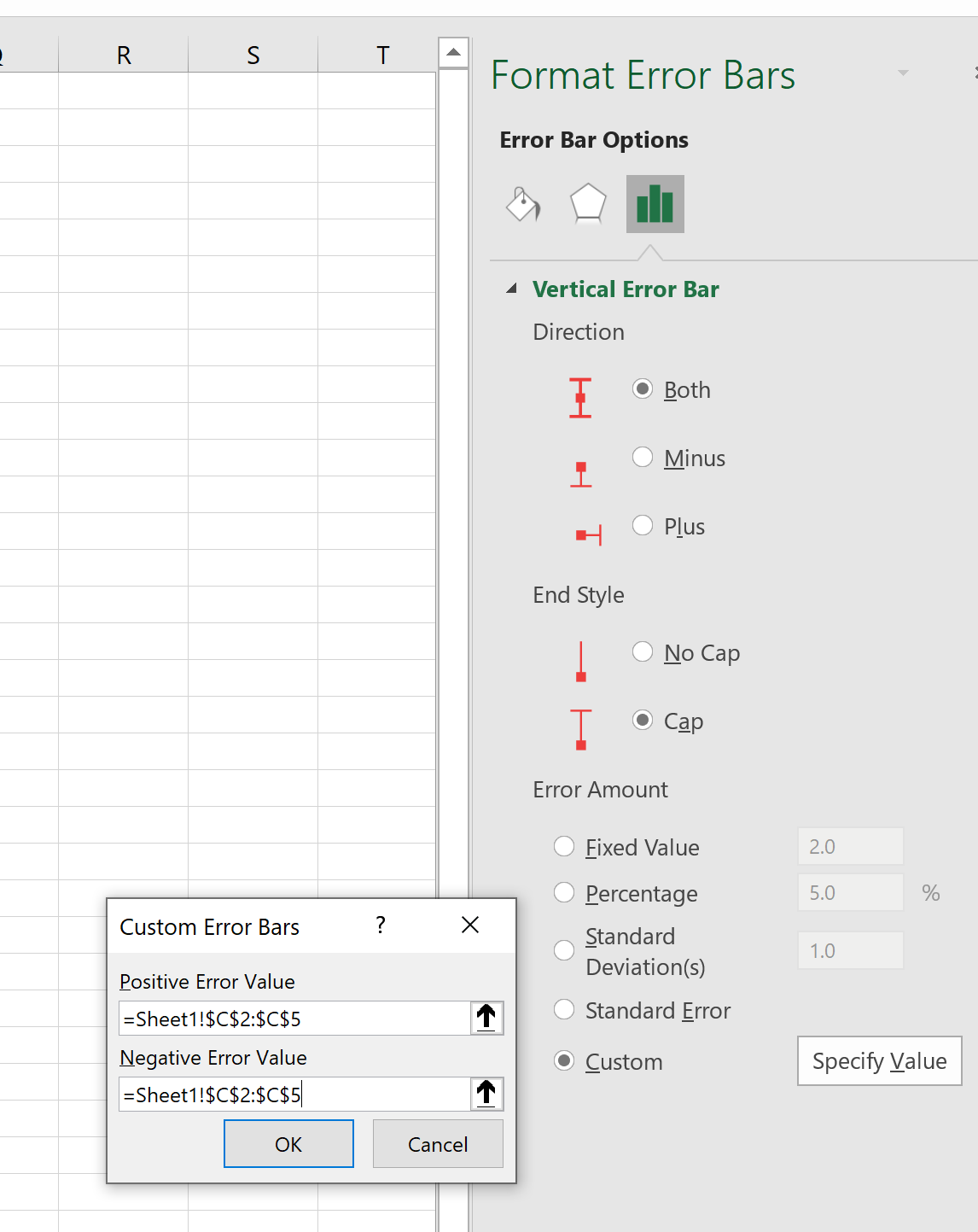978x1232 pixels.
Task: Collapse the Vertical Error Bar section
Action: click(513, 289)
